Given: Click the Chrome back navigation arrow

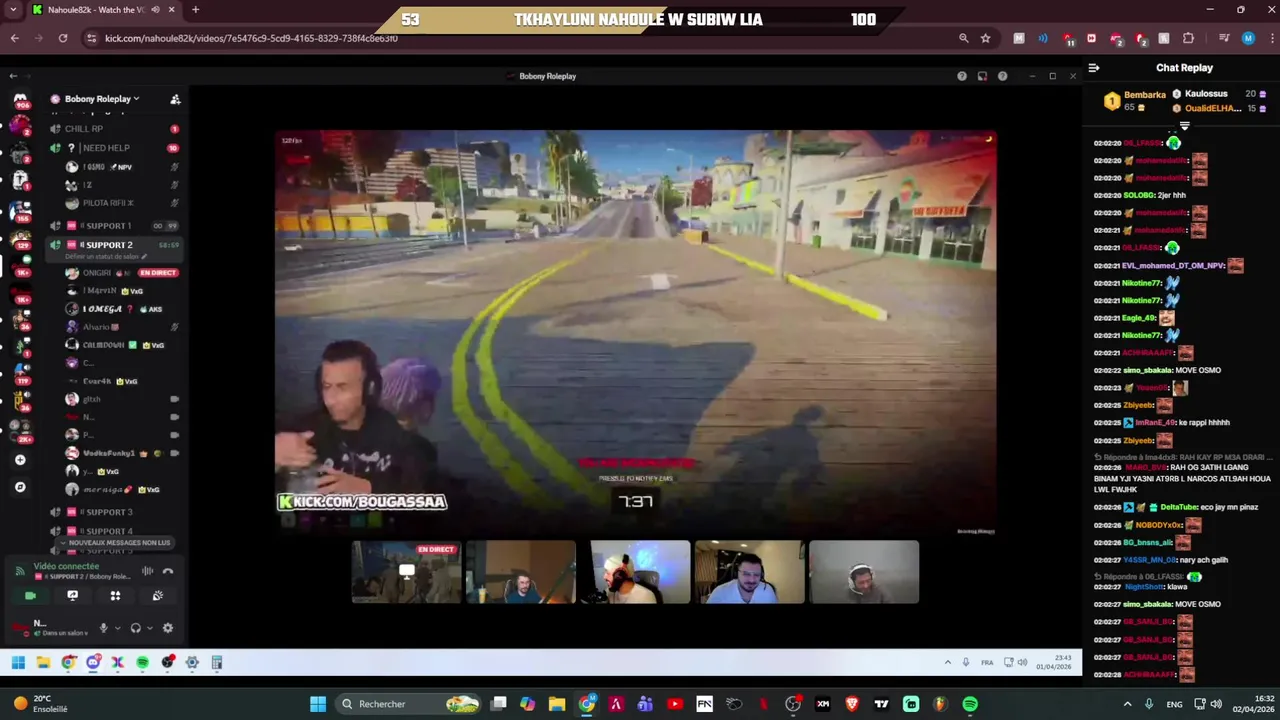Looking at the screenshot, I should click(14, 38).
